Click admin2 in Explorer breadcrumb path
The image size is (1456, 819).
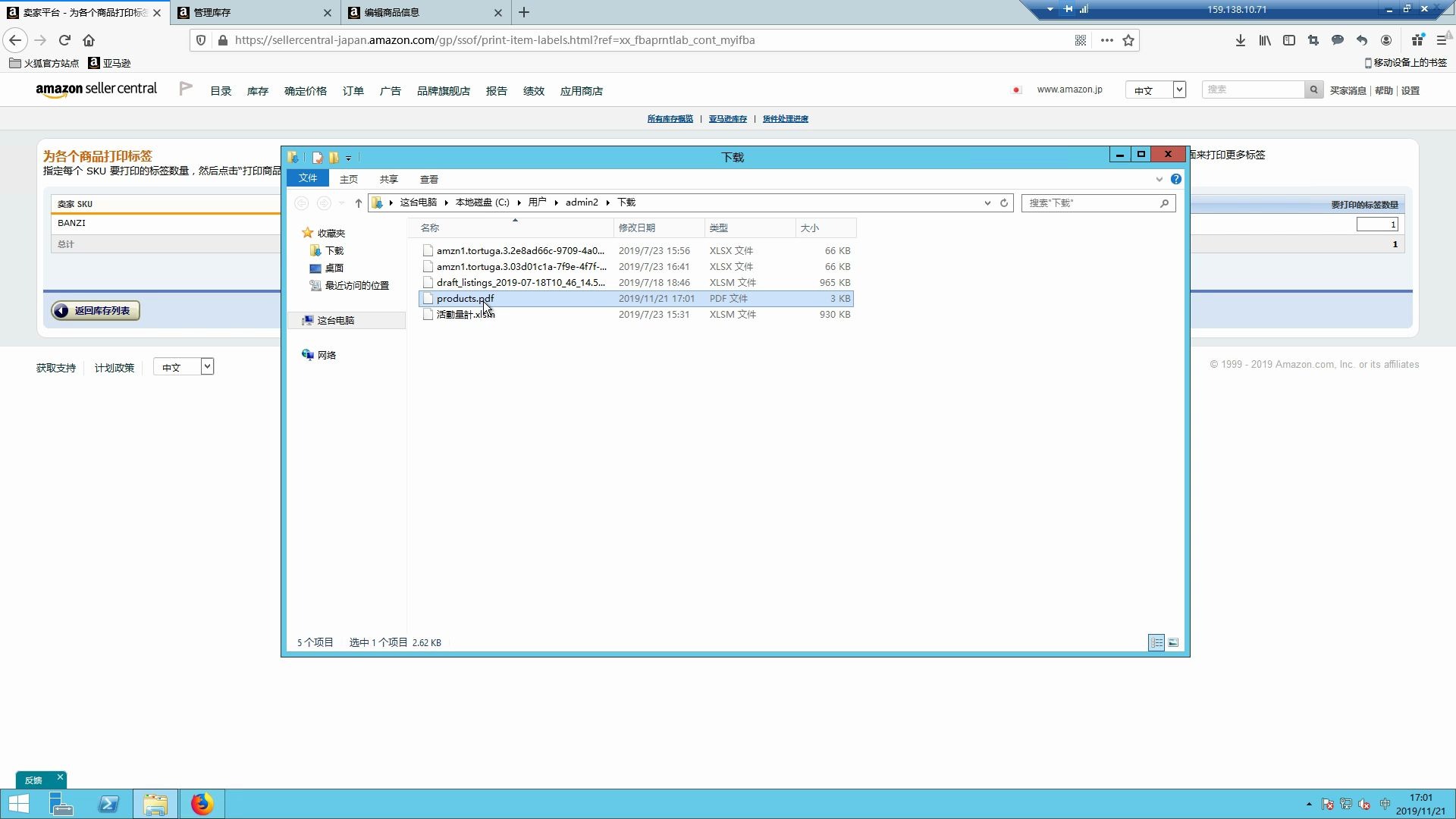coord(582,202)
